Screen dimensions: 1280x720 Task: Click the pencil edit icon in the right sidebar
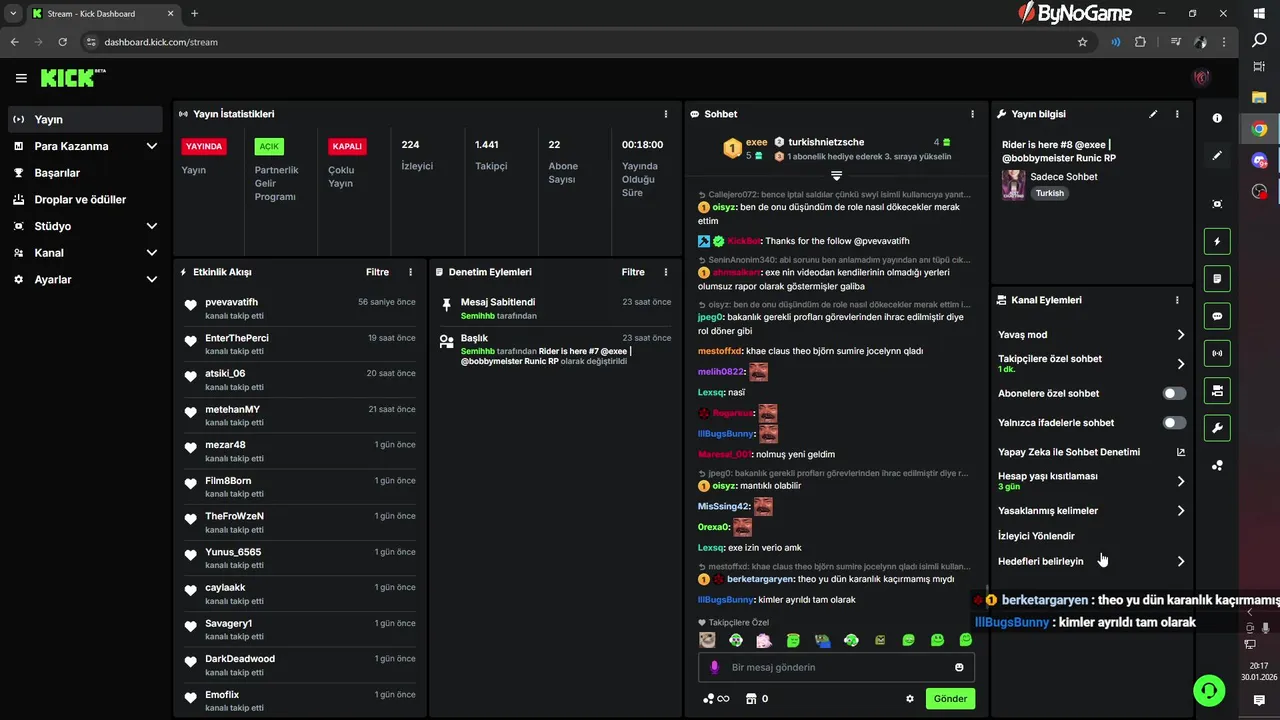pyautogui.click(x=1217, y=156)
